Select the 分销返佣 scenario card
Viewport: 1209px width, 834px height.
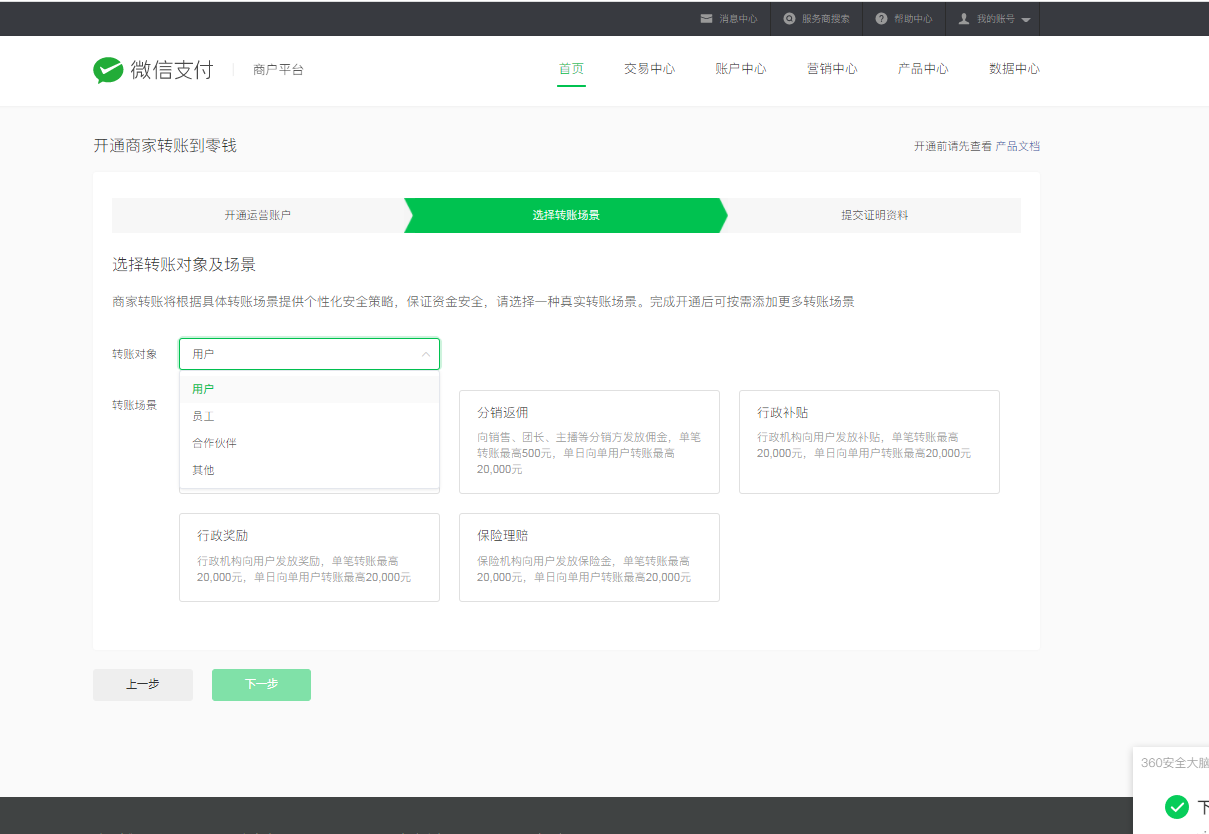click(x=589, y=441)
